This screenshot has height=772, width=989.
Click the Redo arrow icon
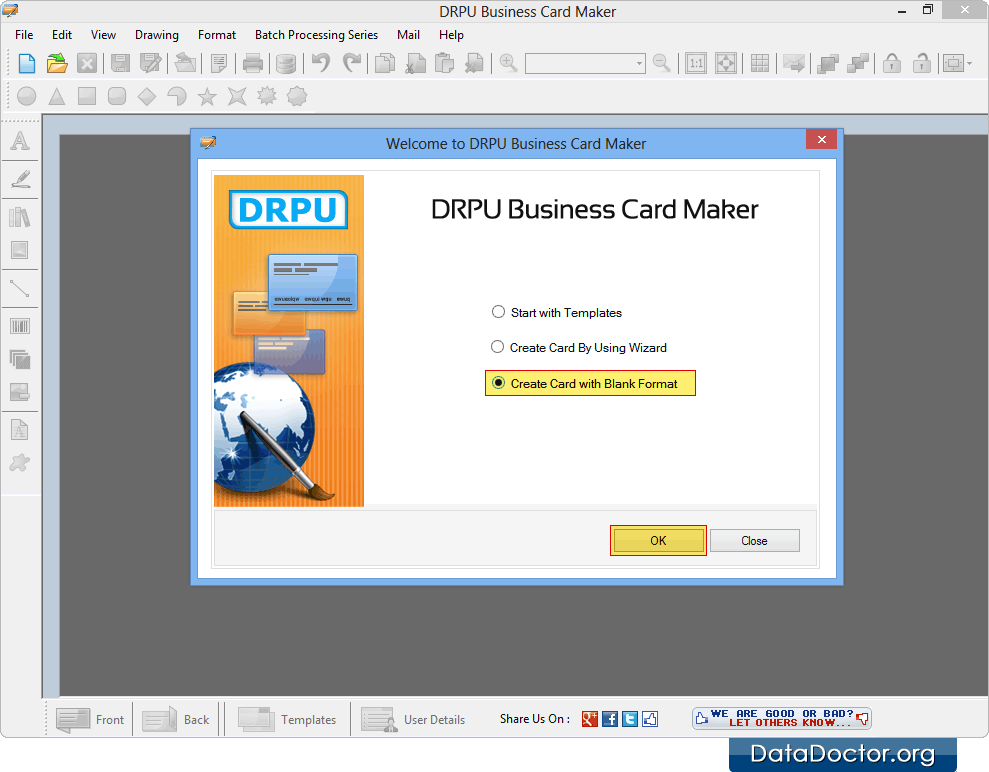click(x=351, y=63)
